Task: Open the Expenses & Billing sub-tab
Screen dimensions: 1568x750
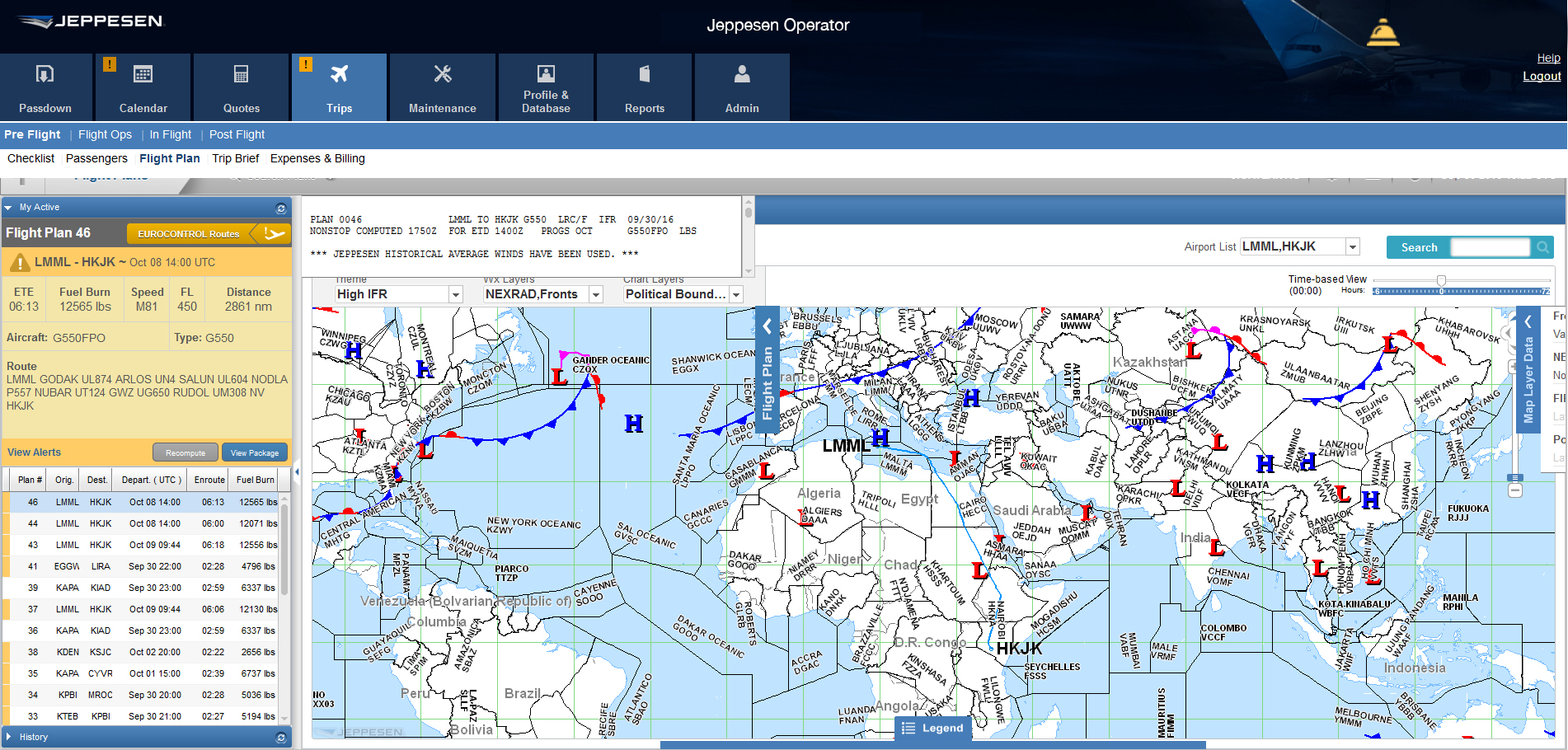Action: tap(317, 158)
